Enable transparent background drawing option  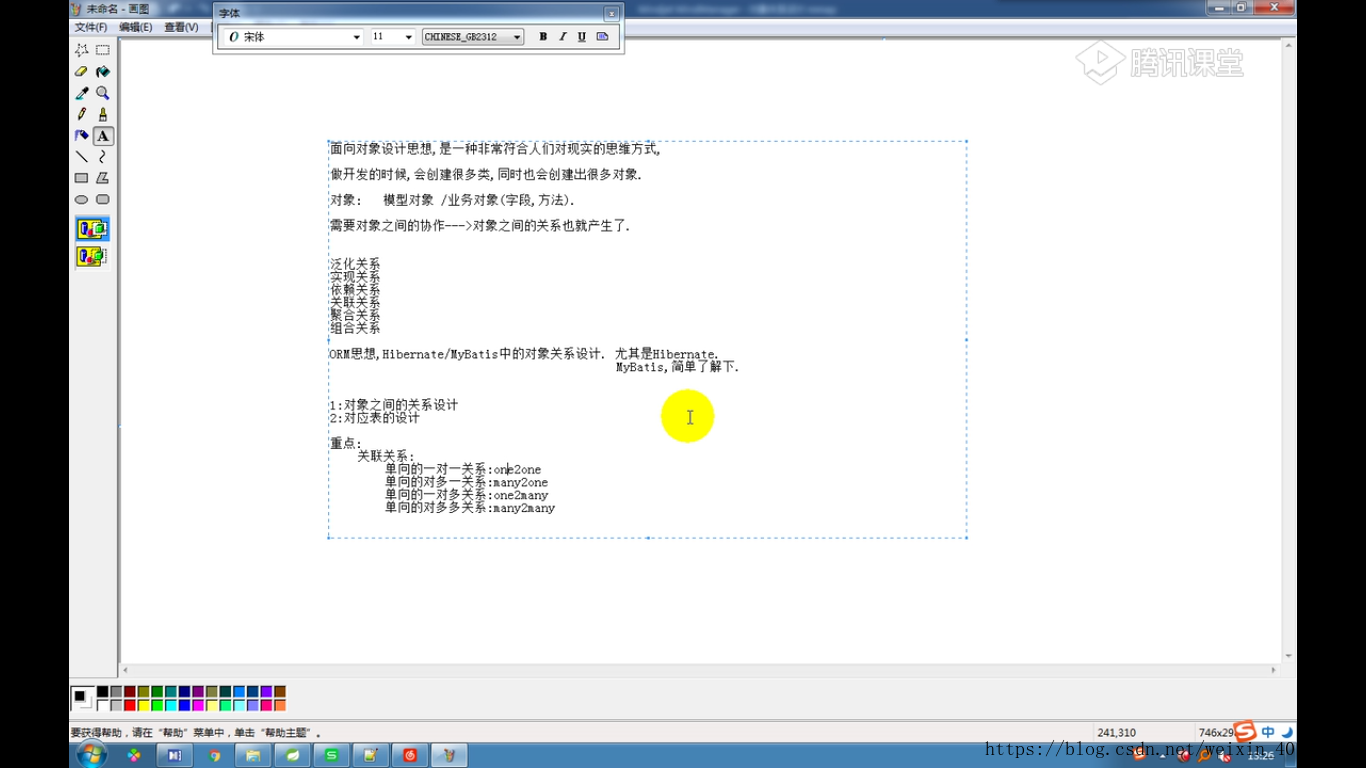92,257
